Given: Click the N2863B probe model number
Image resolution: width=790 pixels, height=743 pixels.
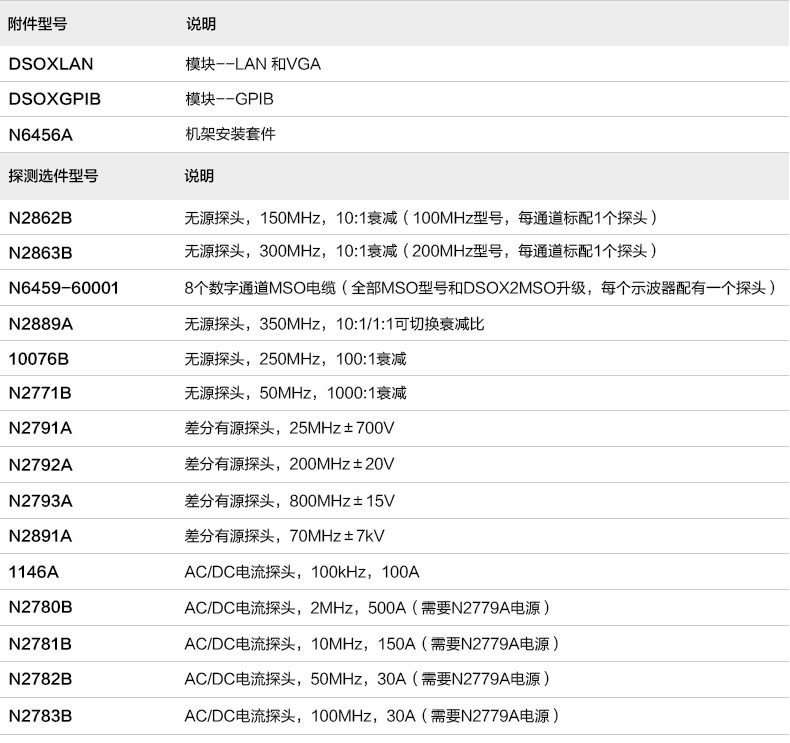Looking at the screenshot, I should tap(41, 252).
